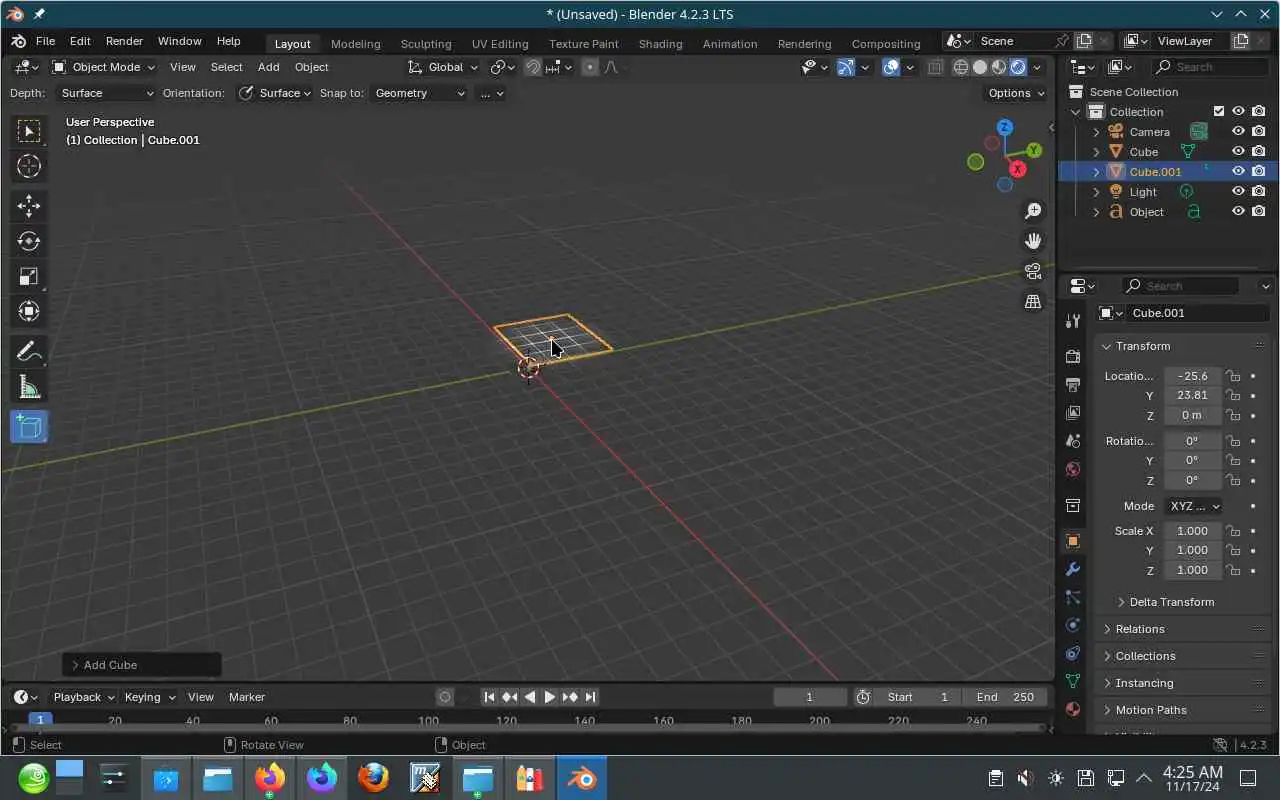Switch to the Sculpting workspace tab

coord(426,44)
